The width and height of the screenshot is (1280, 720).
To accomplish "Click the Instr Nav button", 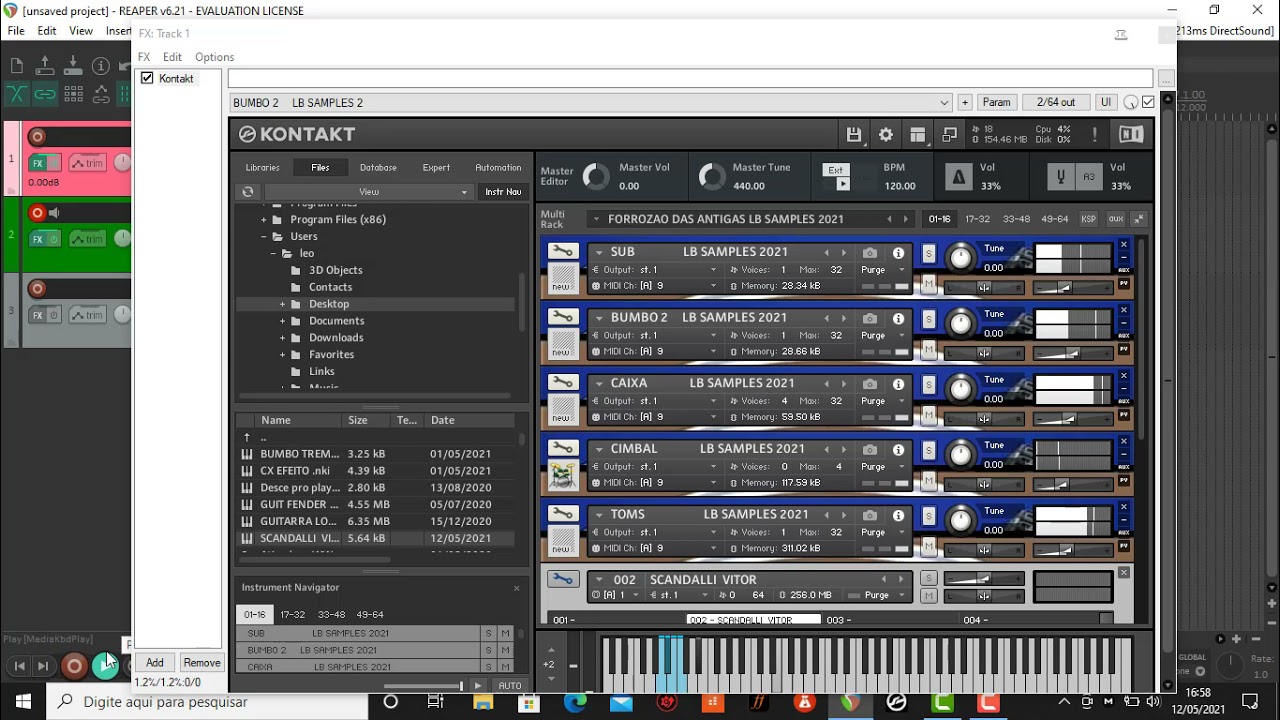I will [503, 192].
